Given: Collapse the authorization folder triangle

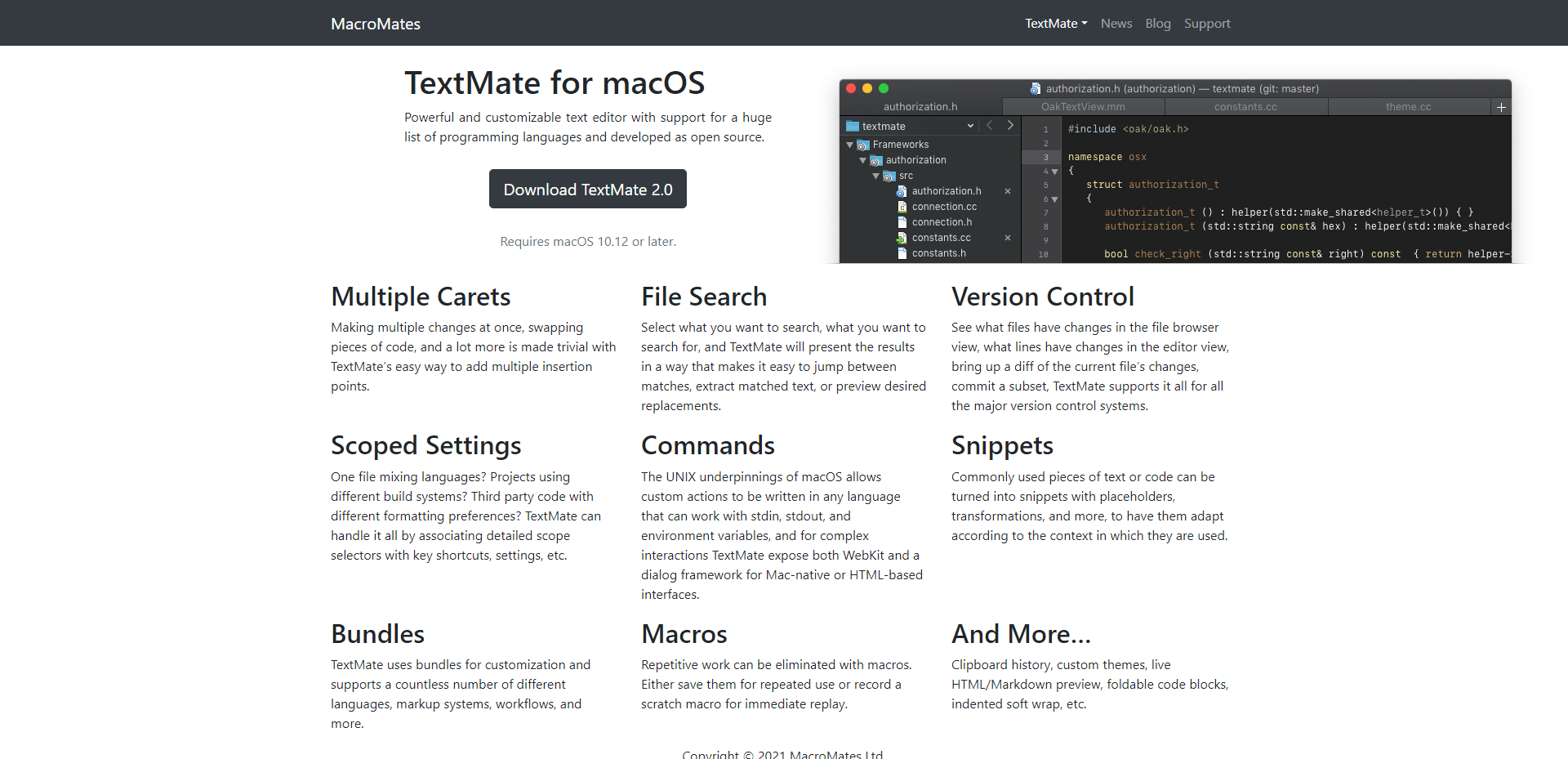Looking at the screenshot, I should 863,160.
